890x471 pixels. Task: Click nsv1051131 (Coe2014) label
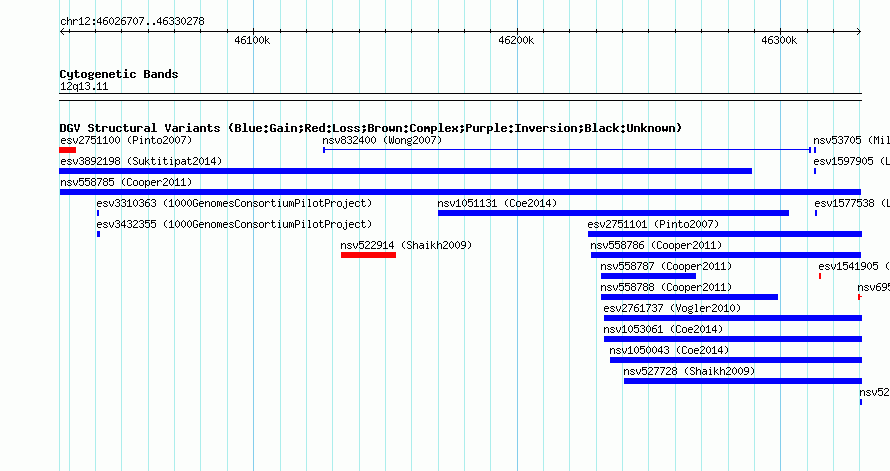[x=497, y=203]
